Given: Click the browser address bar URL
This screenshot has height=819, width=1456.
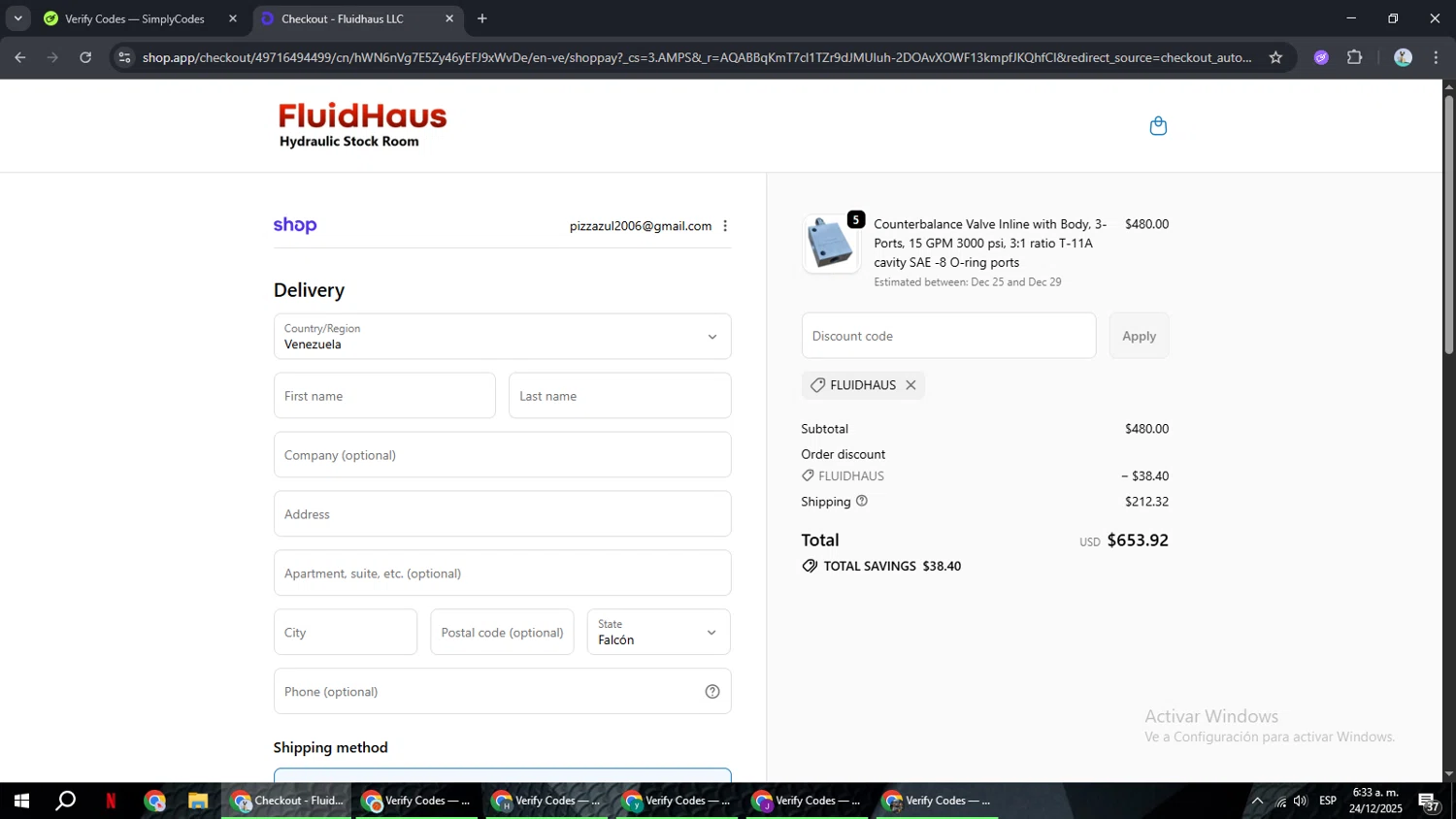Looking at the screenshot, I should click(696, 57).
